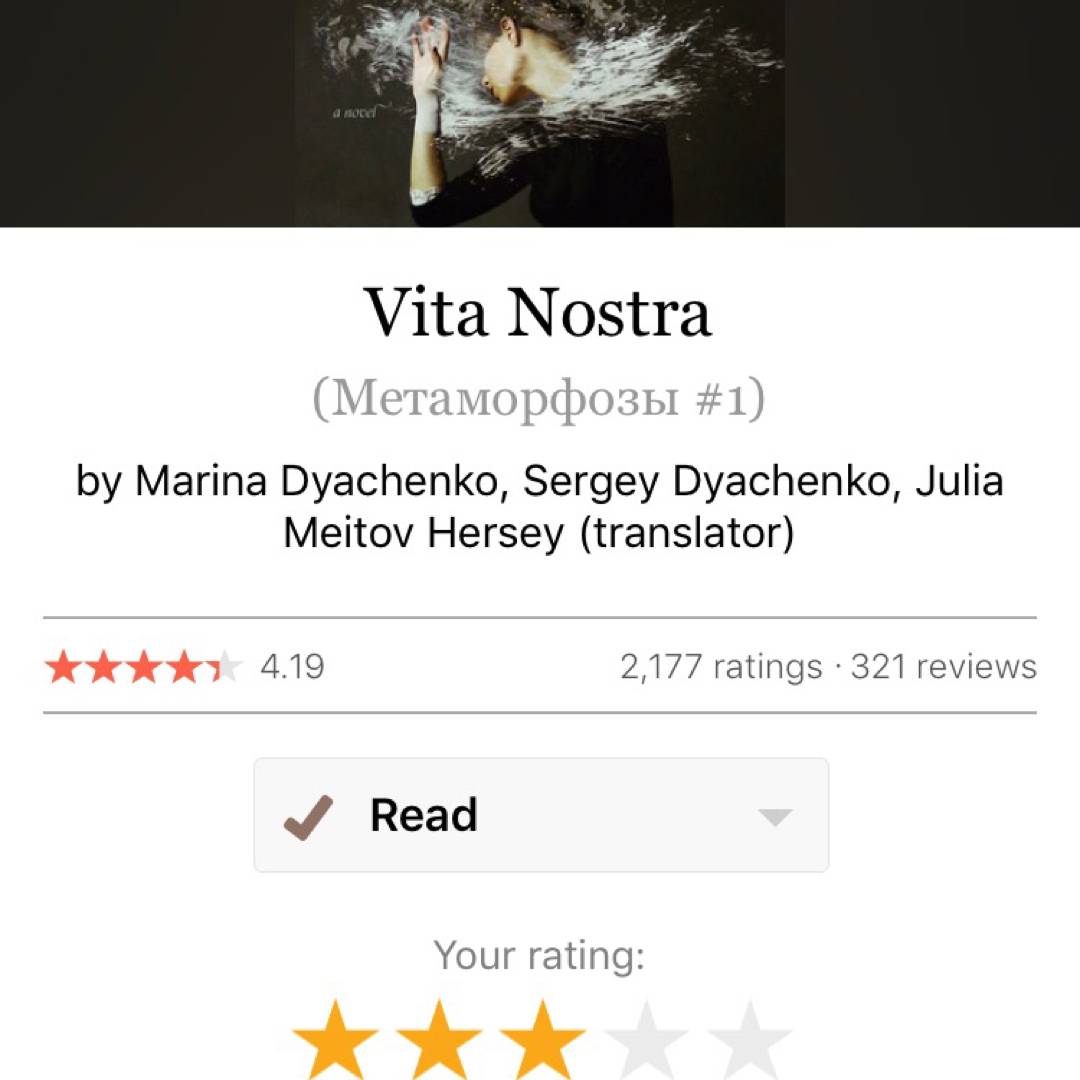Click the Read shelf status button

tap(541, 816)
